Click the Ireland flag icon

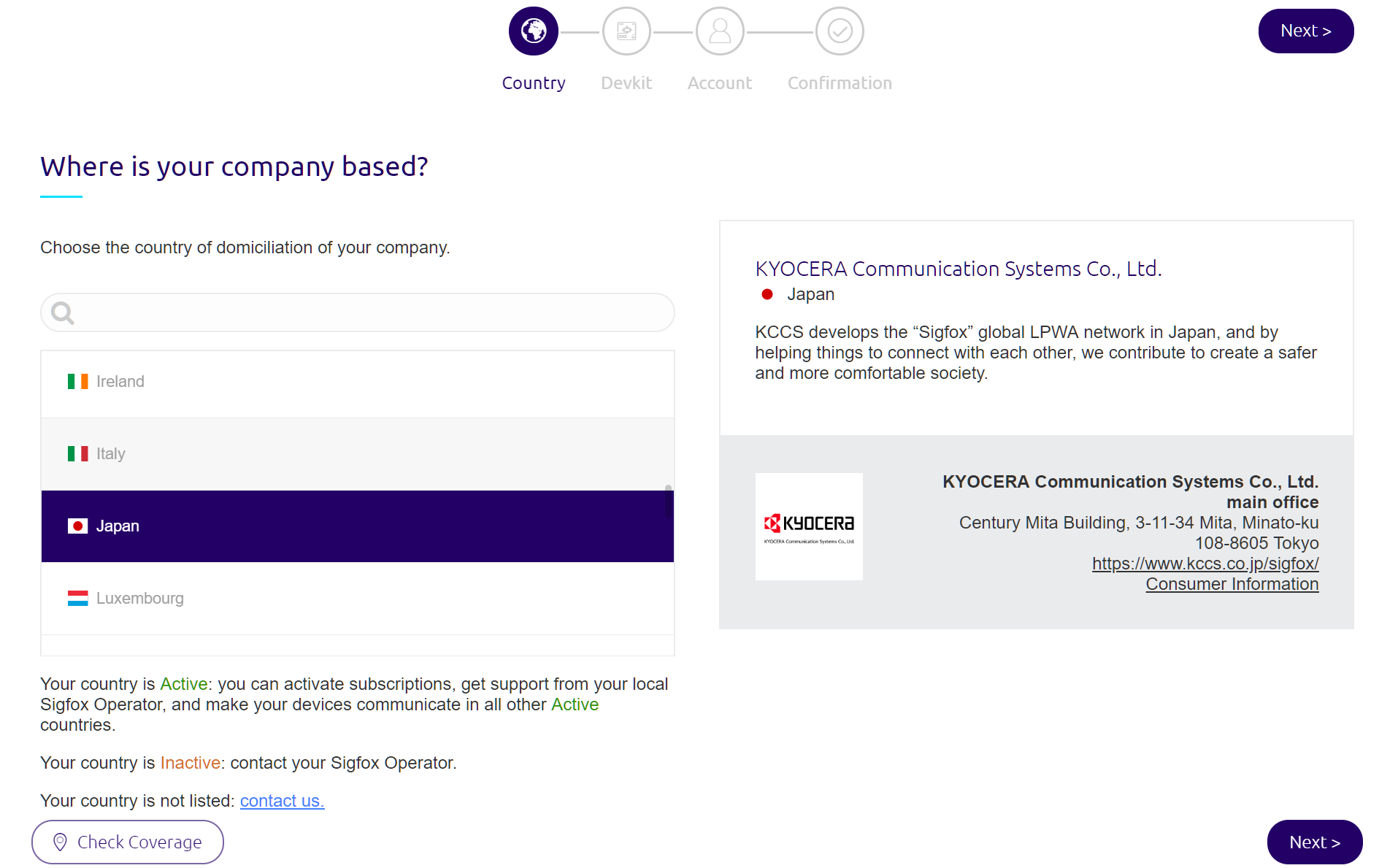[x=77, y=382]
